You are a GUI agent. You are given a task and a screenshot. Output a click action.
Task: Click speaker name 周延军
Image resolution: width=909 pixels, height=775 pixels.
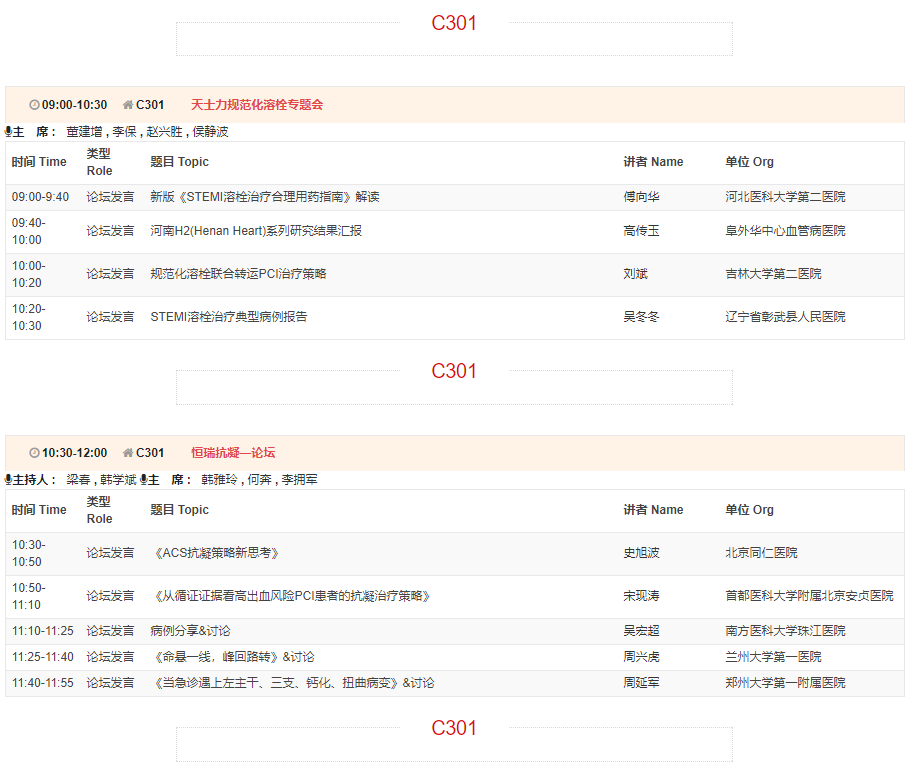point(641,683)
